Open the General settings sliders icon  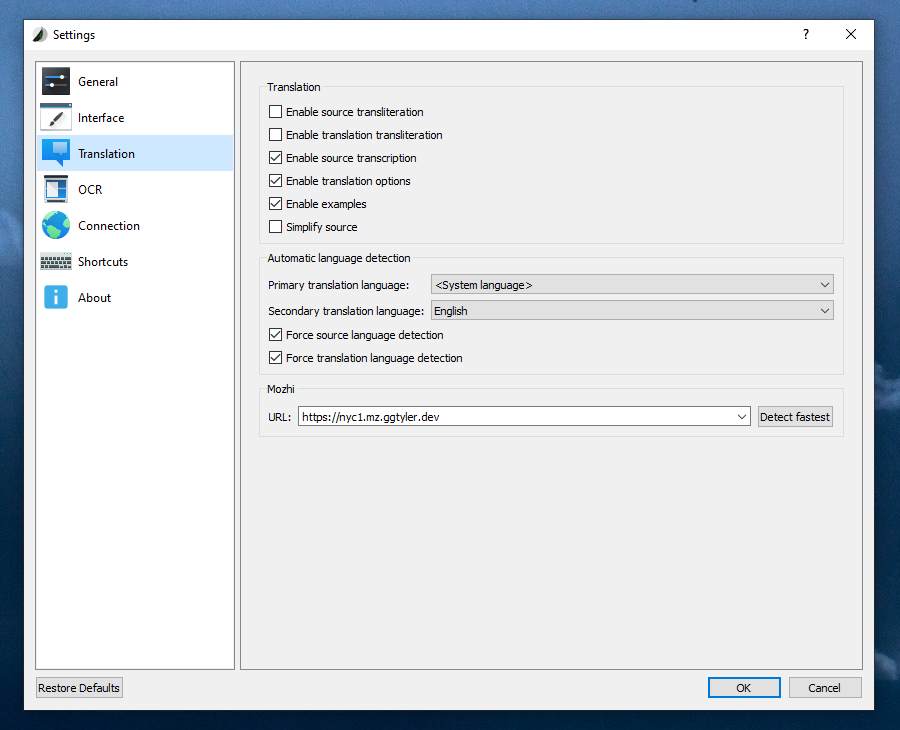coord(56,81)
